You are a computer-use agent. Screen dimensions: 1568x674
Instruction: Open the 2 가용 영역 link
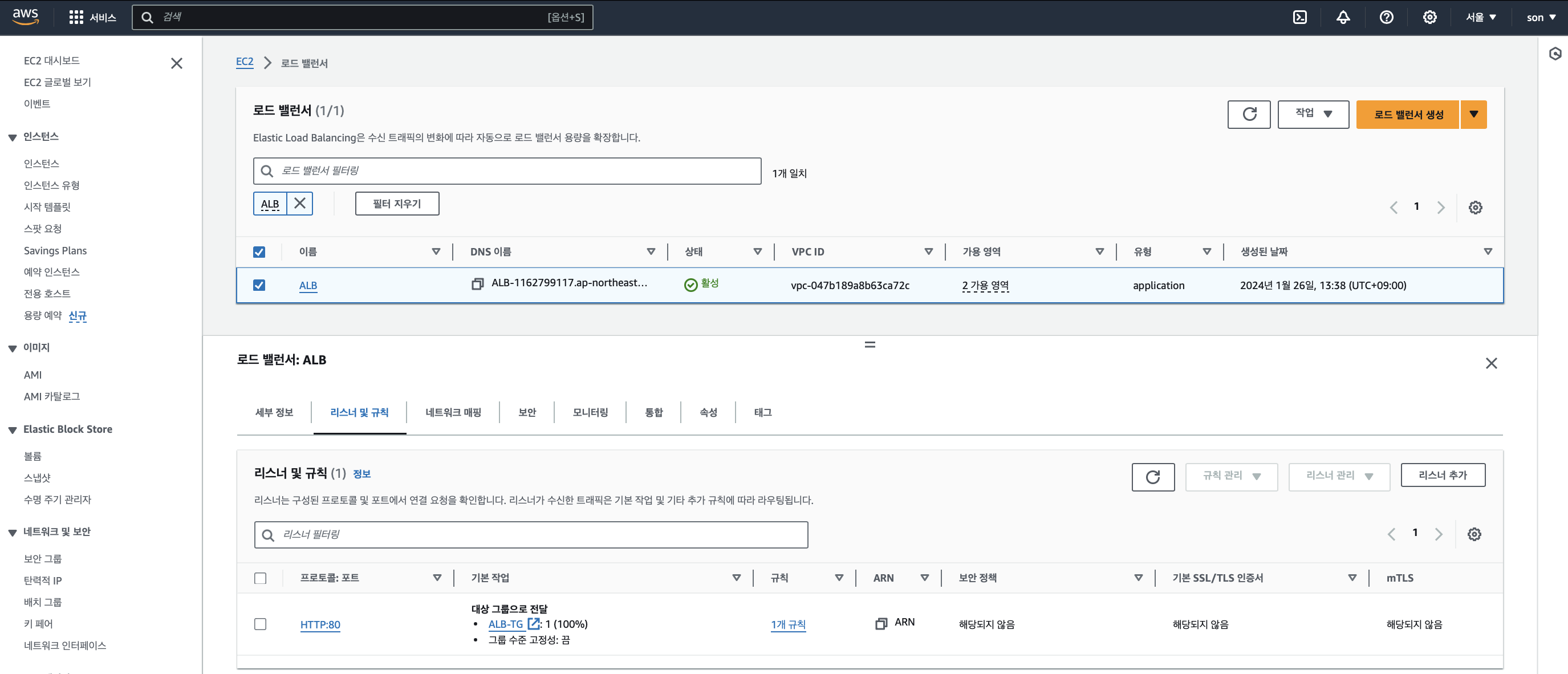click(985, 286)
